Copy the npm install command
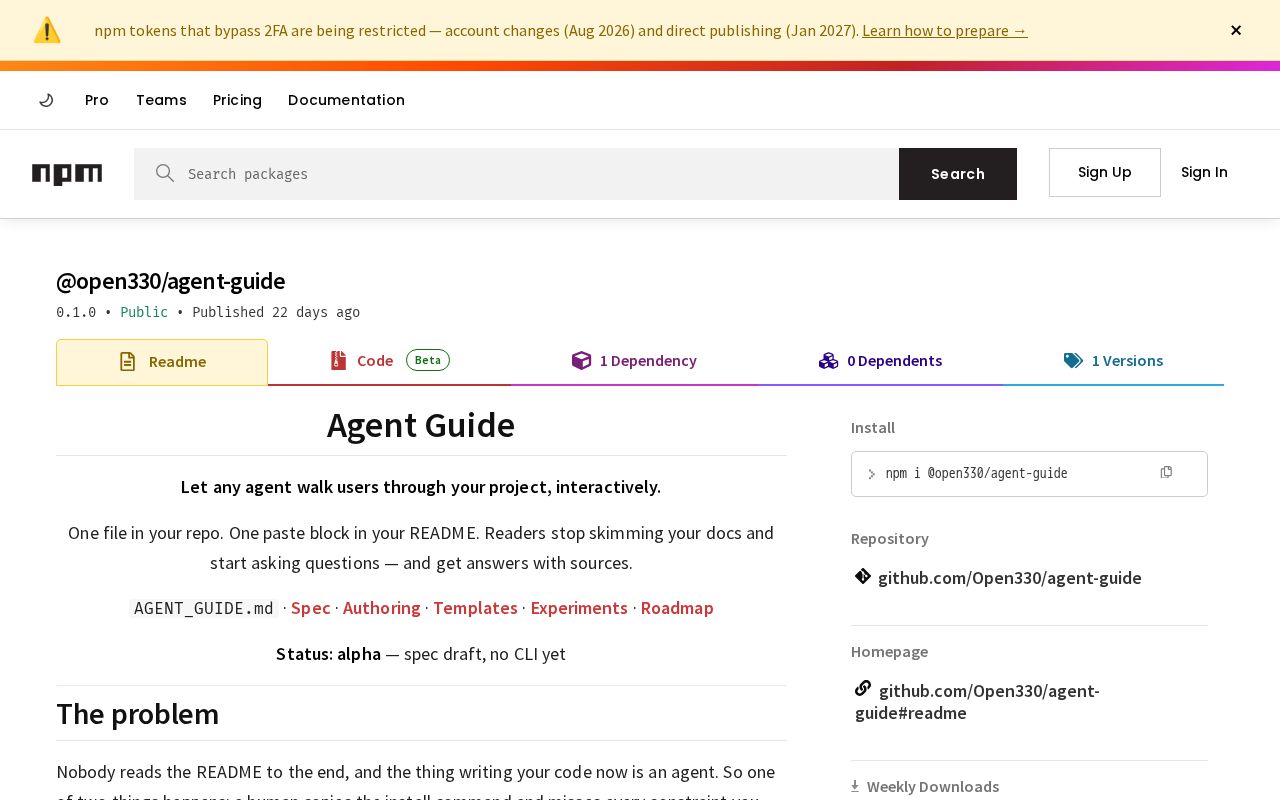 (x=1166, y=472)
